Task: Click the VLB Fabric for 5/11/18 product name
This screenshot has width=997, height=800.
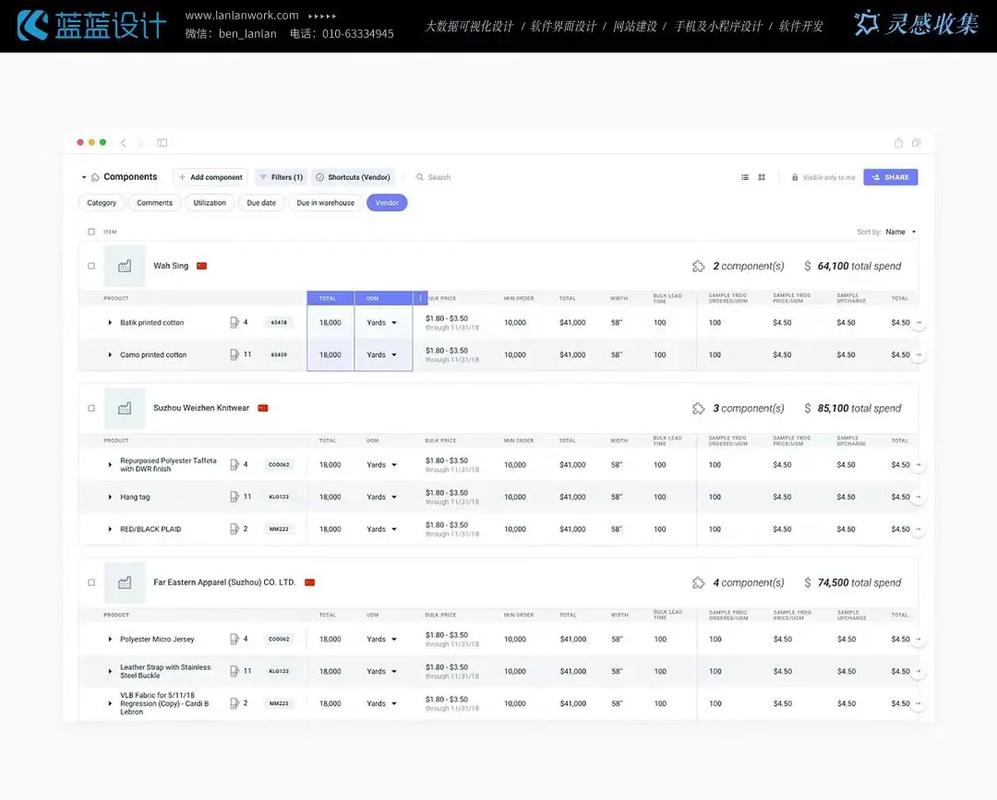Action: [165, 703]
